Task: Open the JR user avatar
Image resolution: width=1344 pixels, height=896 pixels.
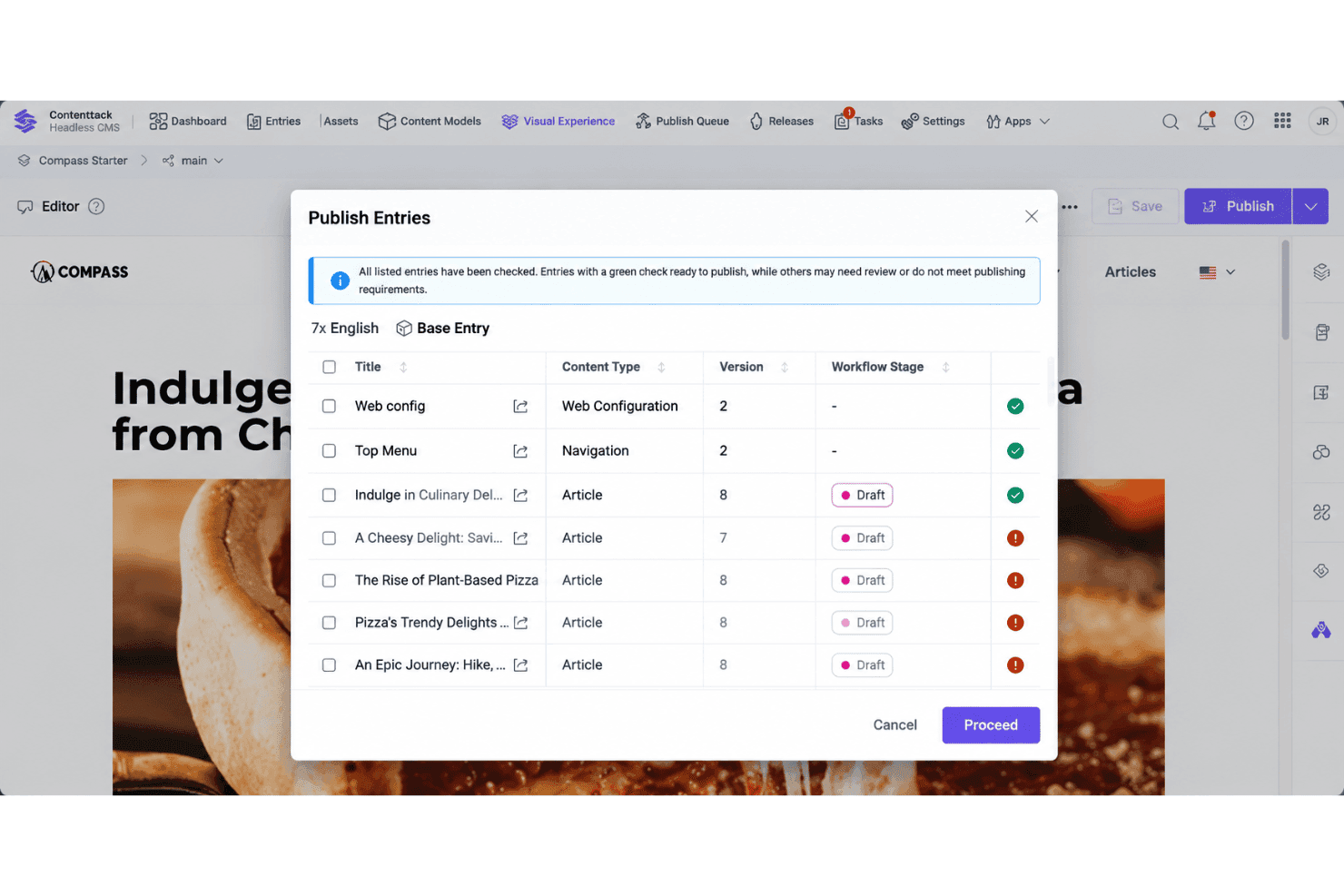Action: pos(1322,121)
